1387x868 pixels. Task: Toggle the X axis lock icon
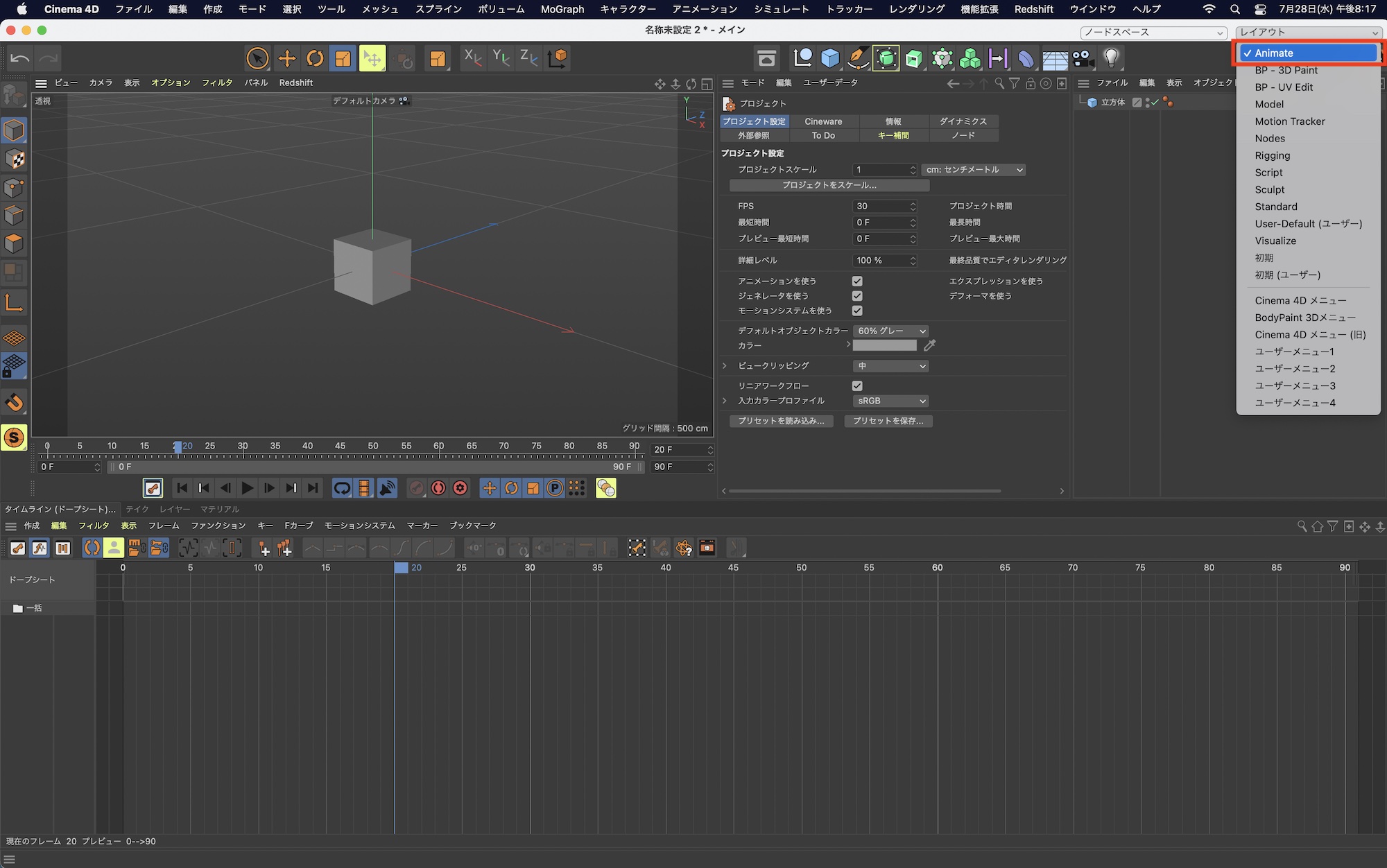click(x=473, y=58)
